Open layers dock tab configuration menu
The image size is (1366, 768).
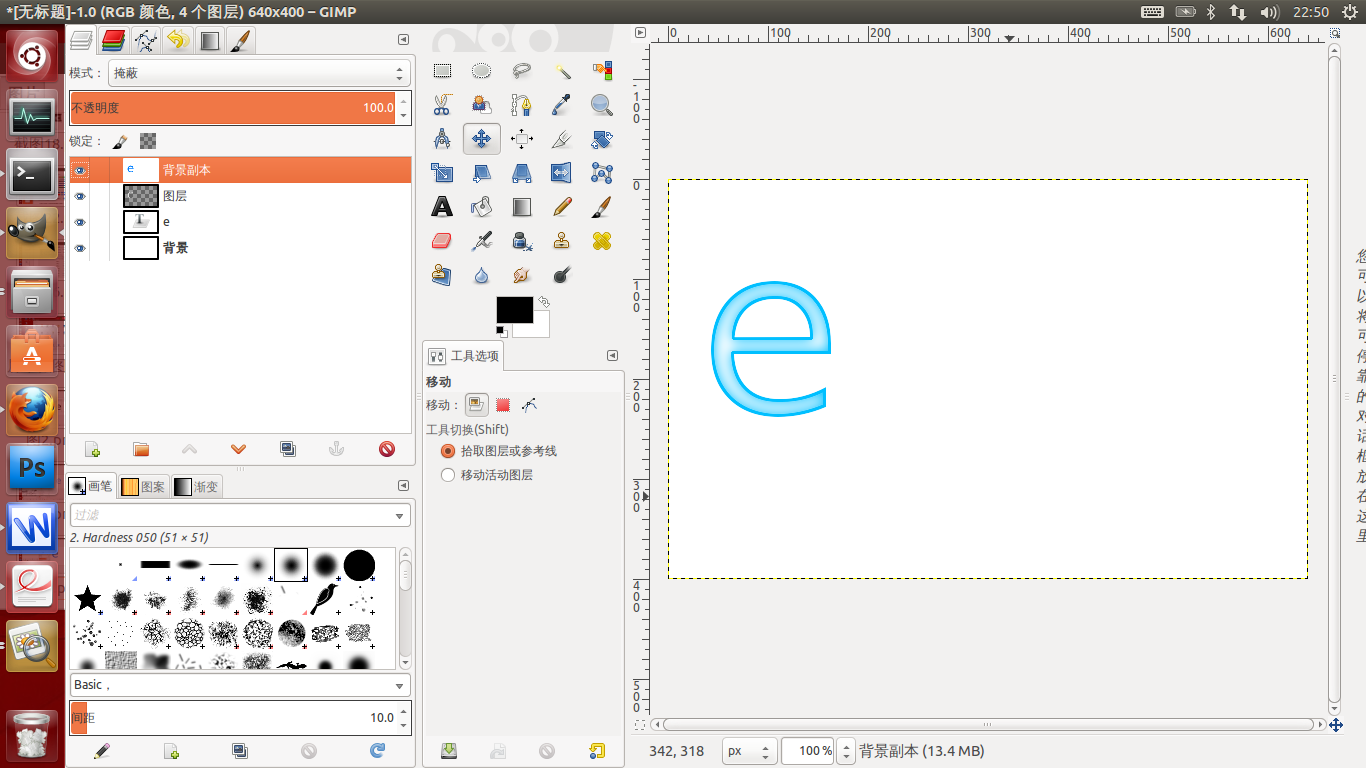(x=403, y=40)
